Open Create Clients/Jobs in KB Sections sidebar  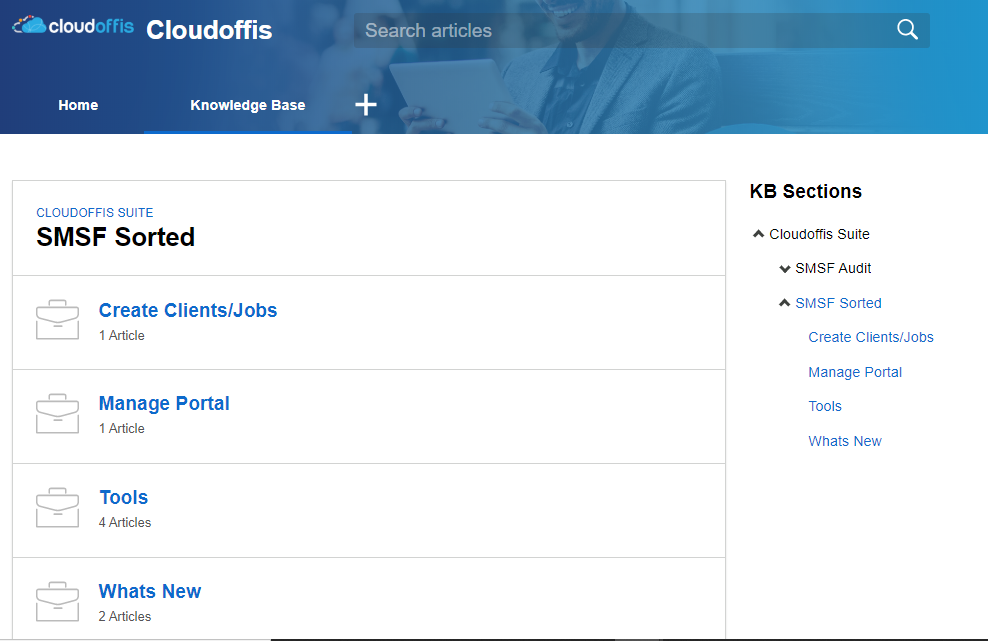point(871,337)
